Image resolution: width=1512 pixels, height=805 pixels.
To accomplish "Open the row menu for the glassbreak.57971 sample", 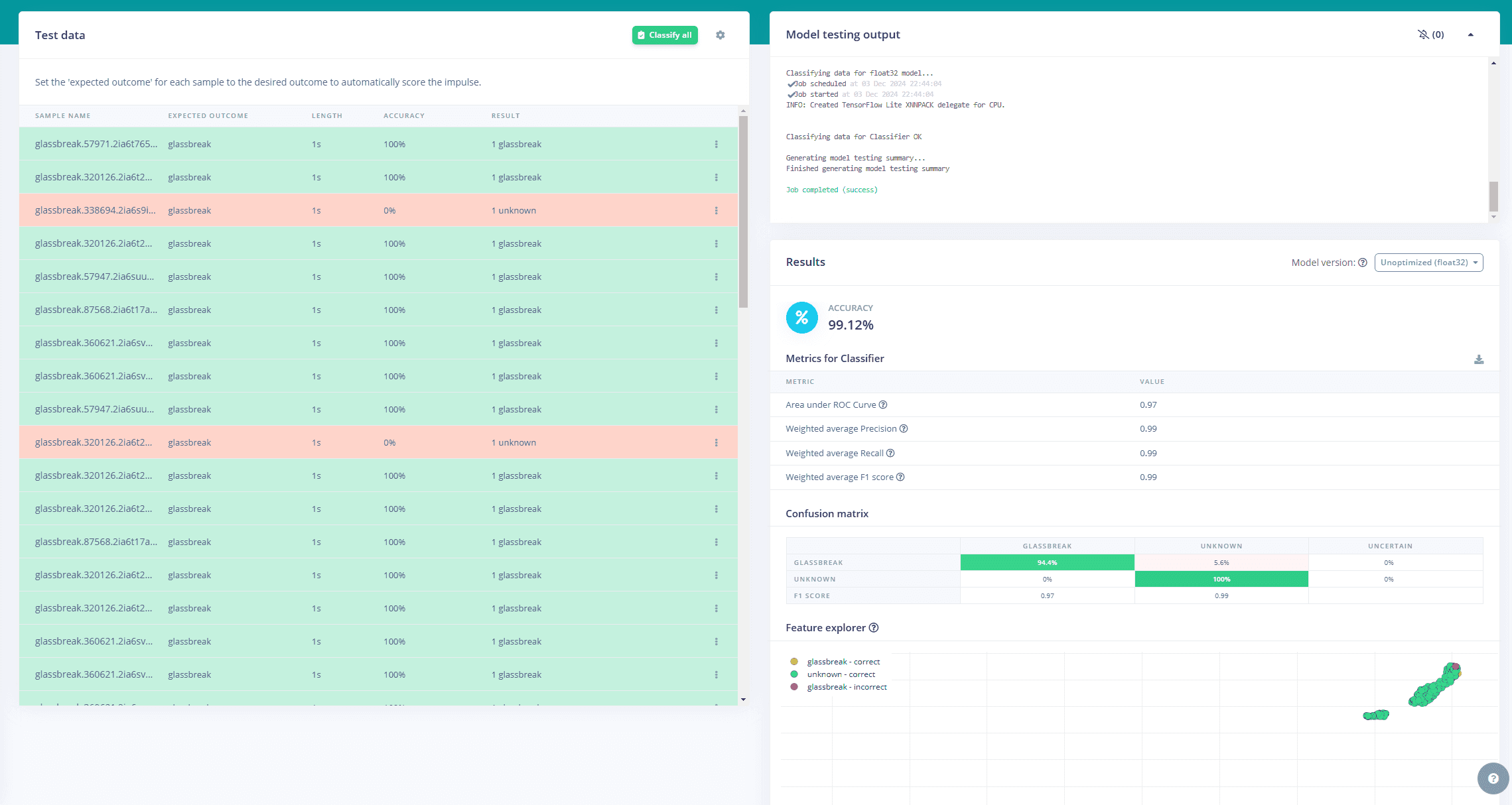I will tap(716, 144).
